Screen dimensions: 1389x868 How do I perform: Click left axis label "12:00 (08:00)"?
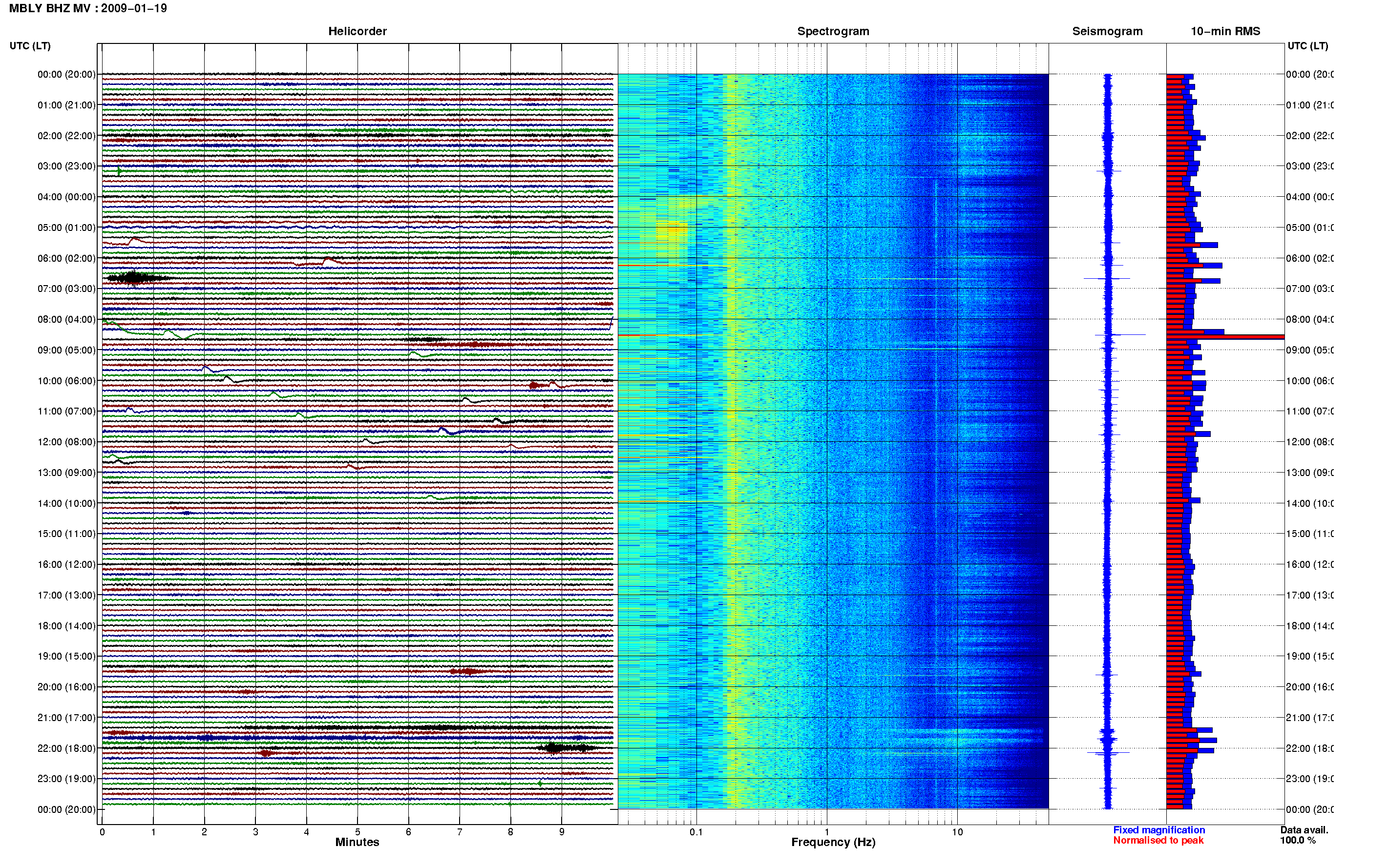pos(66,442)
